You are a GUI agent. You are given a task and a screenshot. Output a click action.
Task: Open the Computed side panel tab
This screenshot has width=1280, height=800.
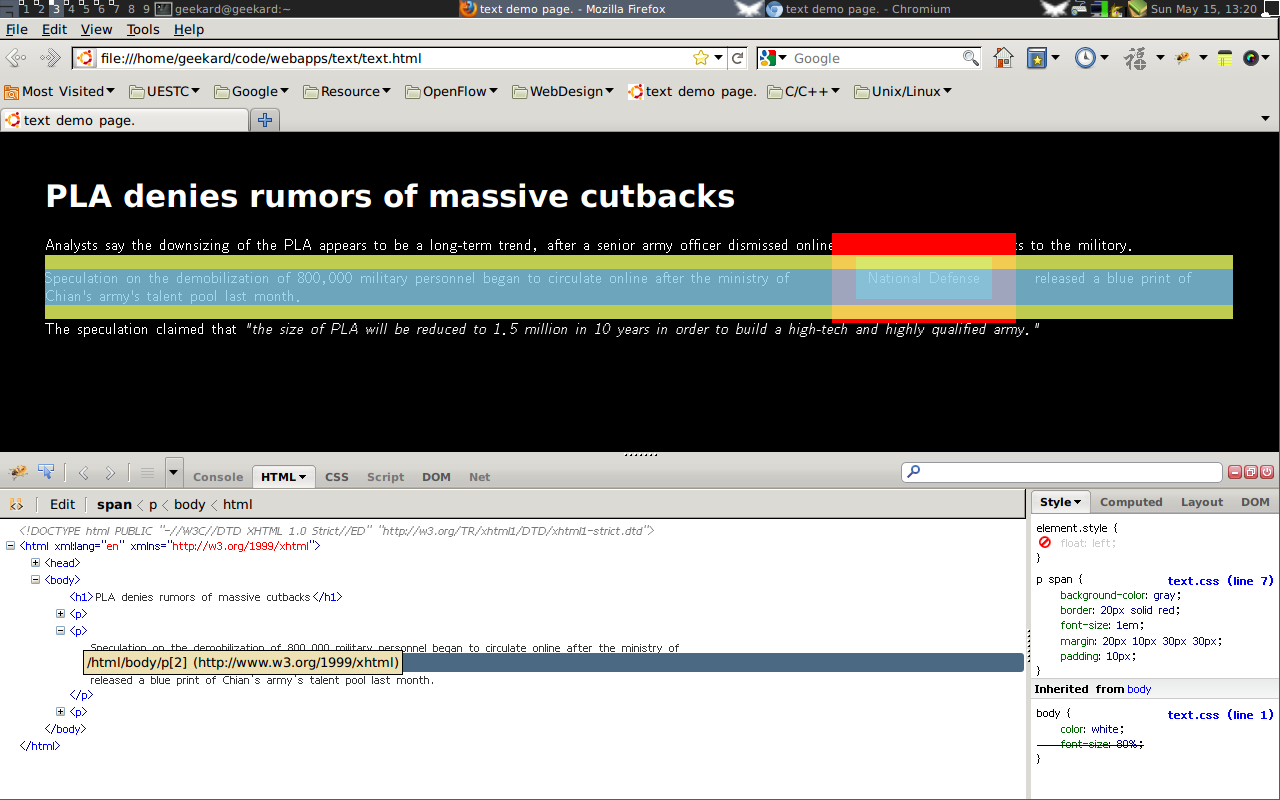[x=1131, y=502]
